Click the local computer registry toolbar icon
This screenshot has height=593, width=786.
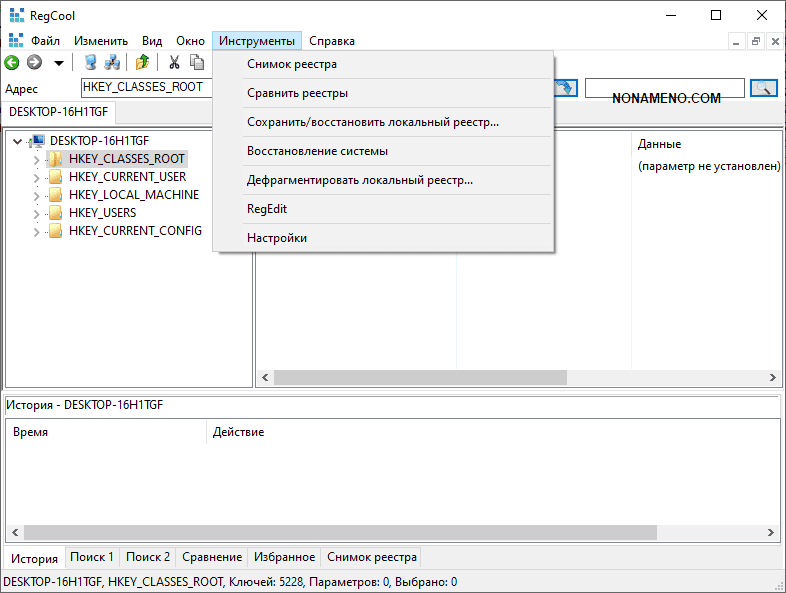click(x=91, y=62)
